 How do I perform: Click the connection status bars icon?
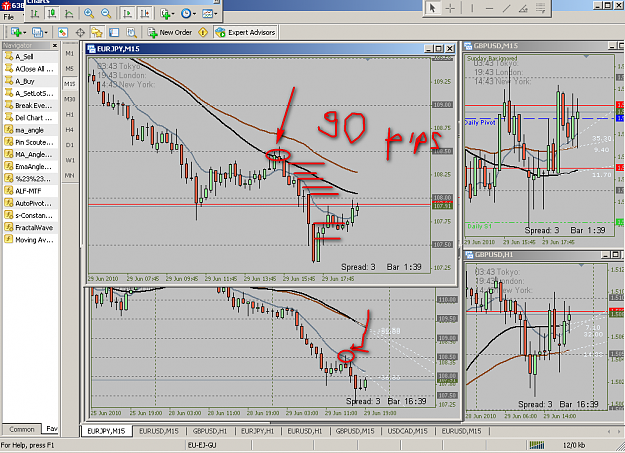pyautogui.click(x=537, y=445)
